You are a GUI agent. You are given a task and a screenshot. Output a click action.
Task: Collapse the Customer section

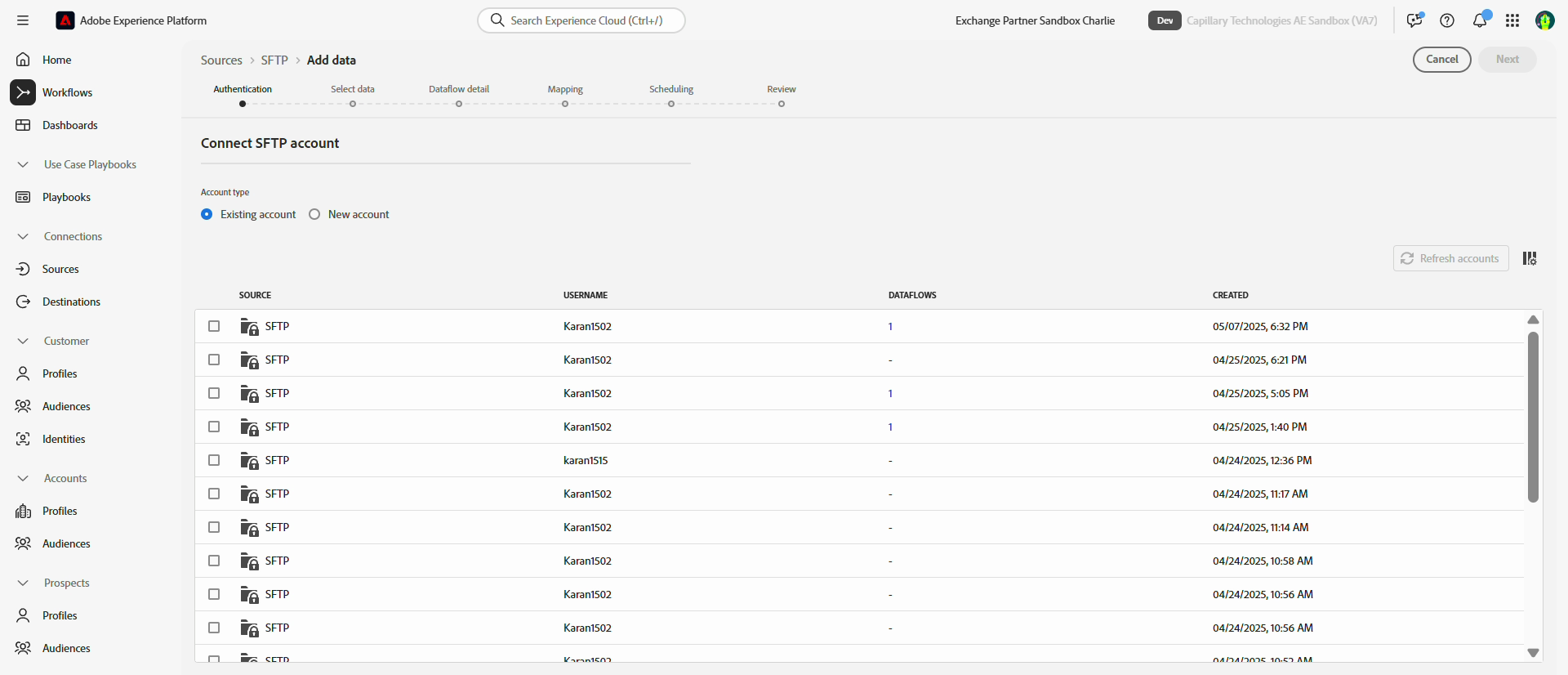(x=23, y=341)
